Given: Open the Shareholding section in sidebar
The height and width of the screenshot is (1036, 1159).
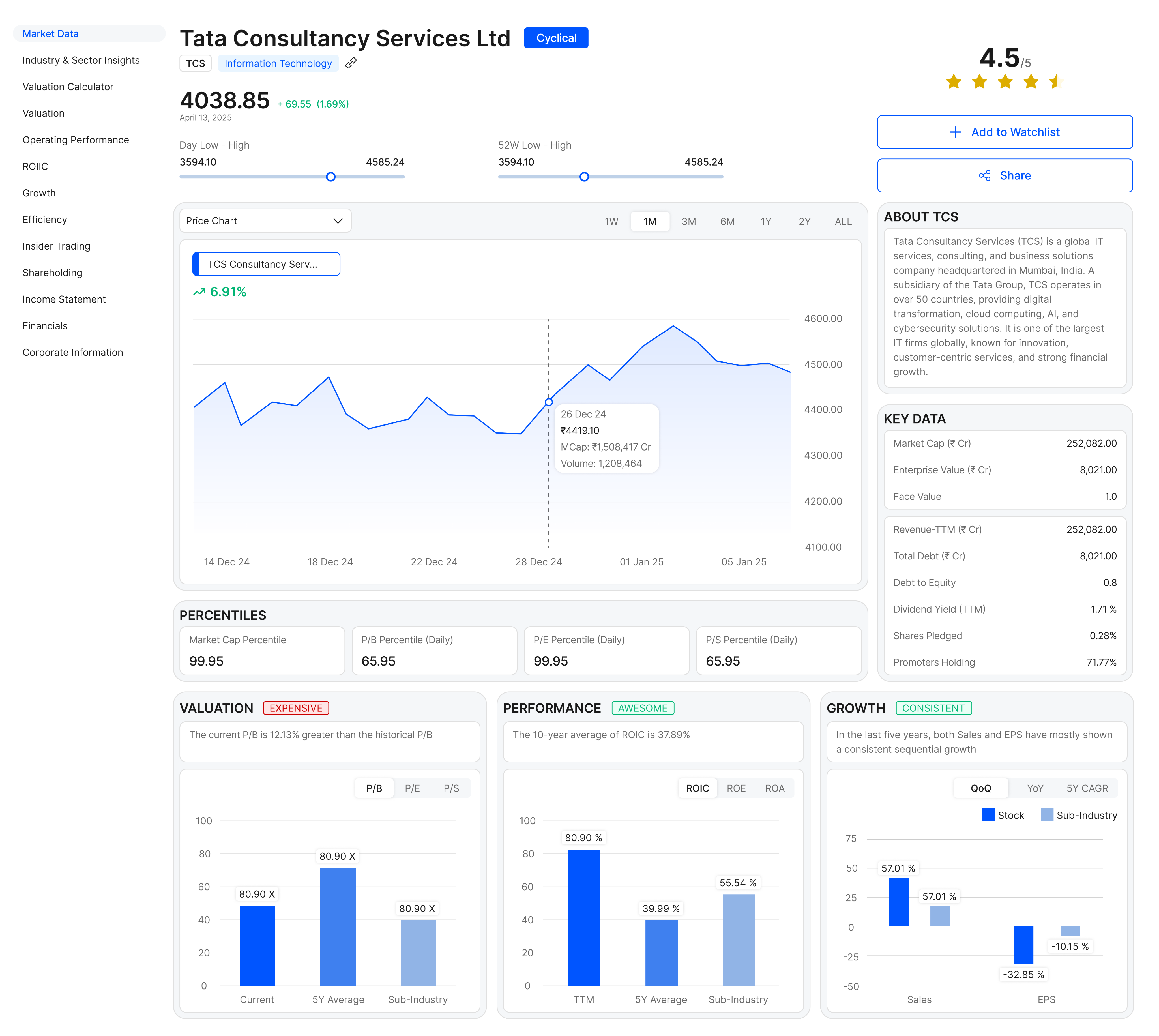Looking at the screenshot, I should 52,273.
